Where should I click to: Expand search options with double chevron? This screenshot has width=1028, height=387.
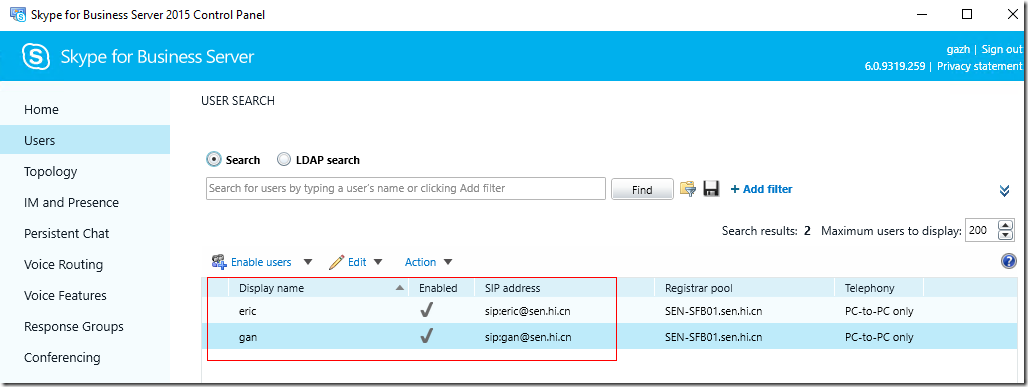(1004, 190)
